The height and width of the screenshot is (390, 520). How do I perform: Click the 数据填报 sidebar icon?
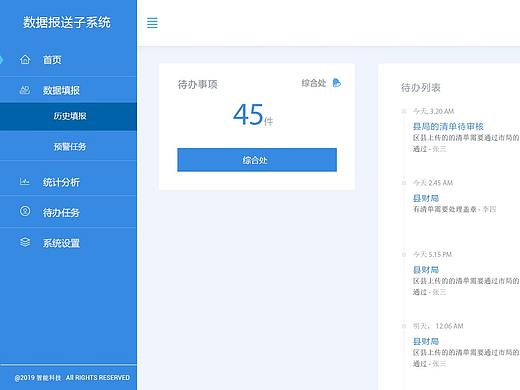coord(25,90)
